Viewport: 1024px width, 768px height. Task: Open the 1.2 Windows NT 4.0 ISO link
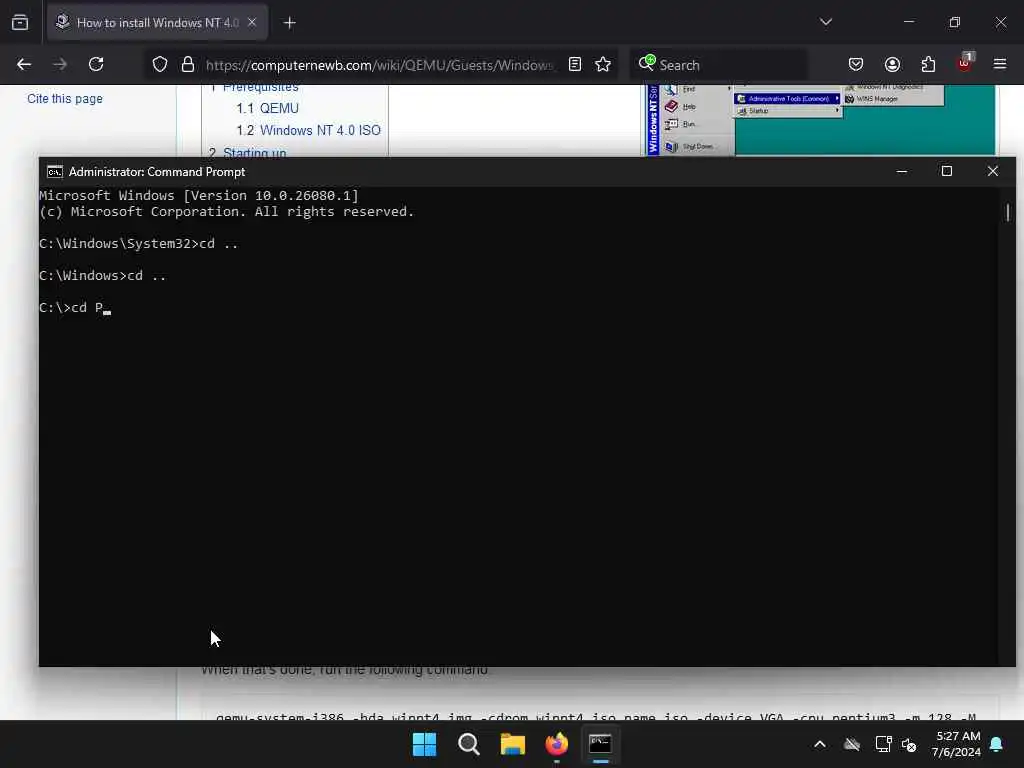tap(308, 131)
